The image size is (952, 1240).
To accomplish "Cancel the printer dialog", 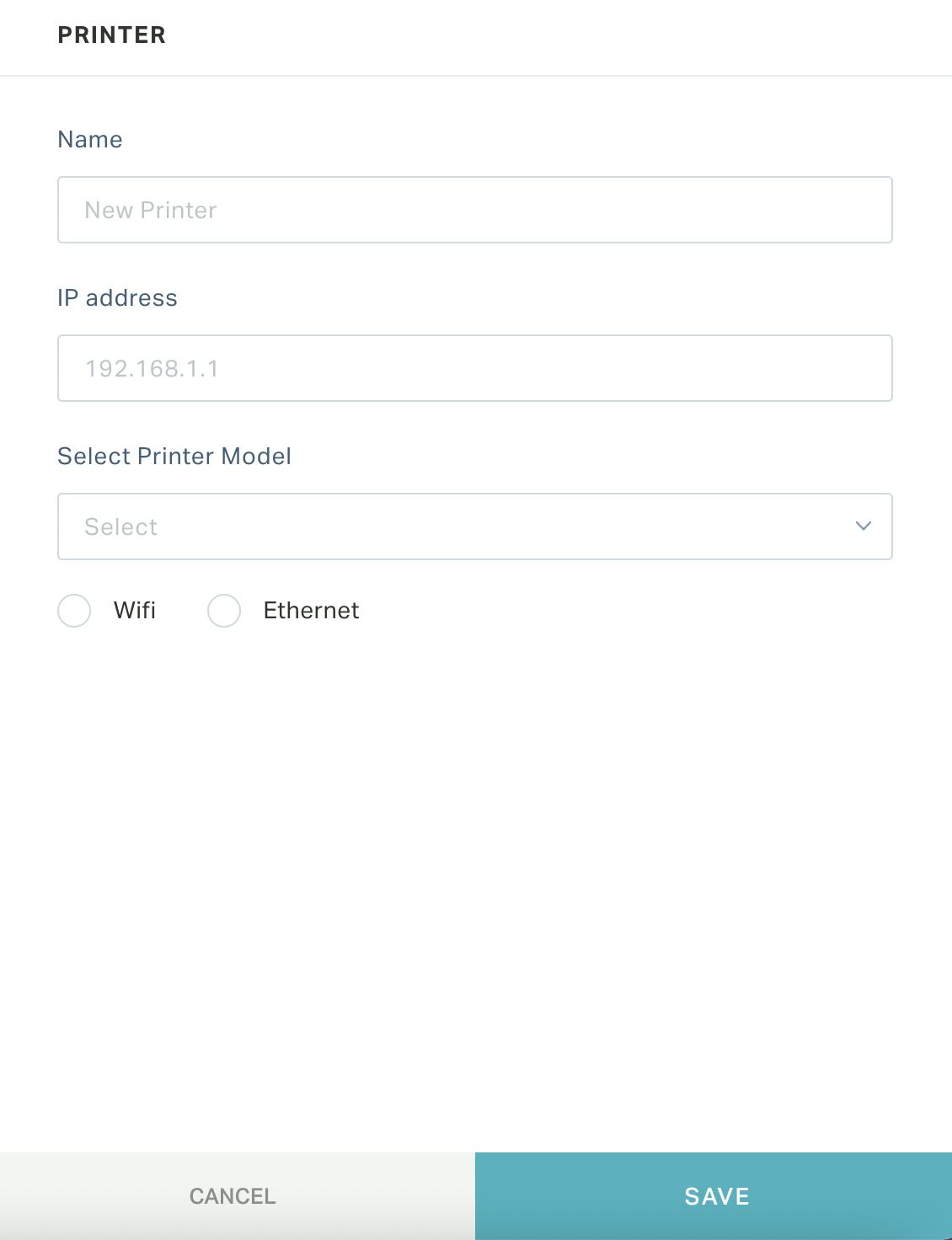I will click(238, 1196).
